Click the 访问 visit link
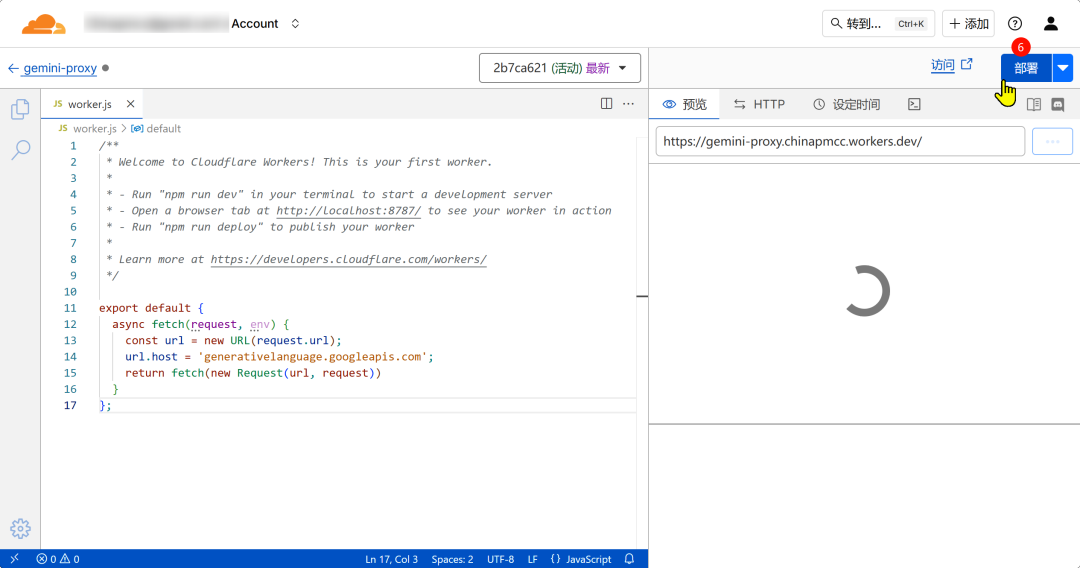 pyautogui.click(x=951, y=65)
